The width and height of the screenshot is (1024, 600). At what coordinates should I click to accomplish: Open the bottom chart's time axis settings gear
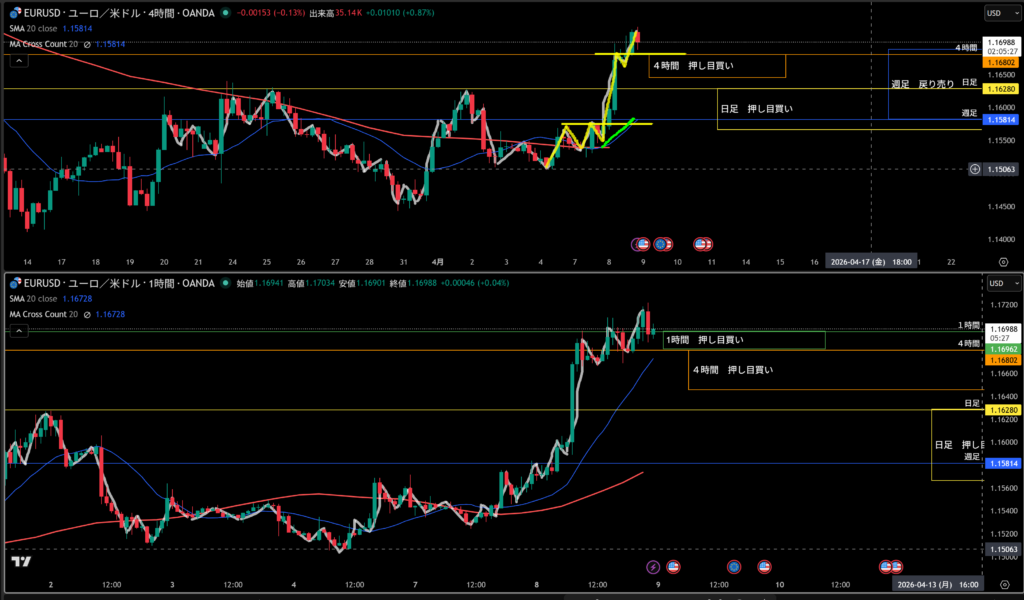click(1003, 584)
